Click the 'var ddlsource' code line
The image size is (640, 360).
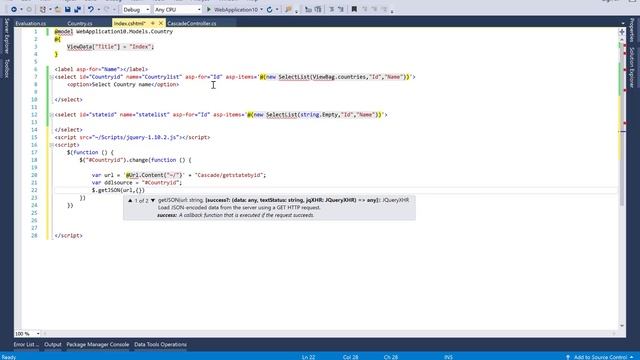(137, 183)
